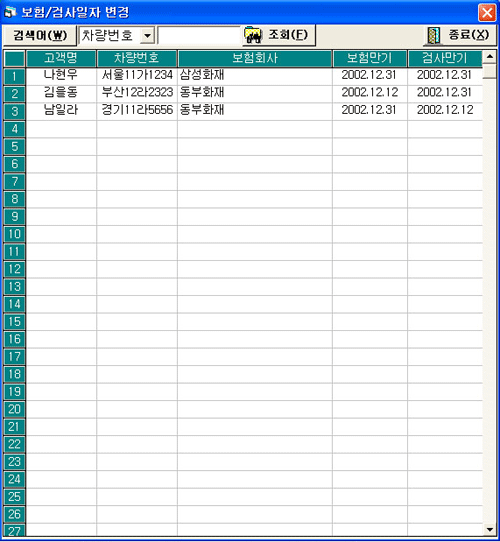The image size is (500, 542).
Task: Click the 보험만기 column header
Action: click(369, 58)
